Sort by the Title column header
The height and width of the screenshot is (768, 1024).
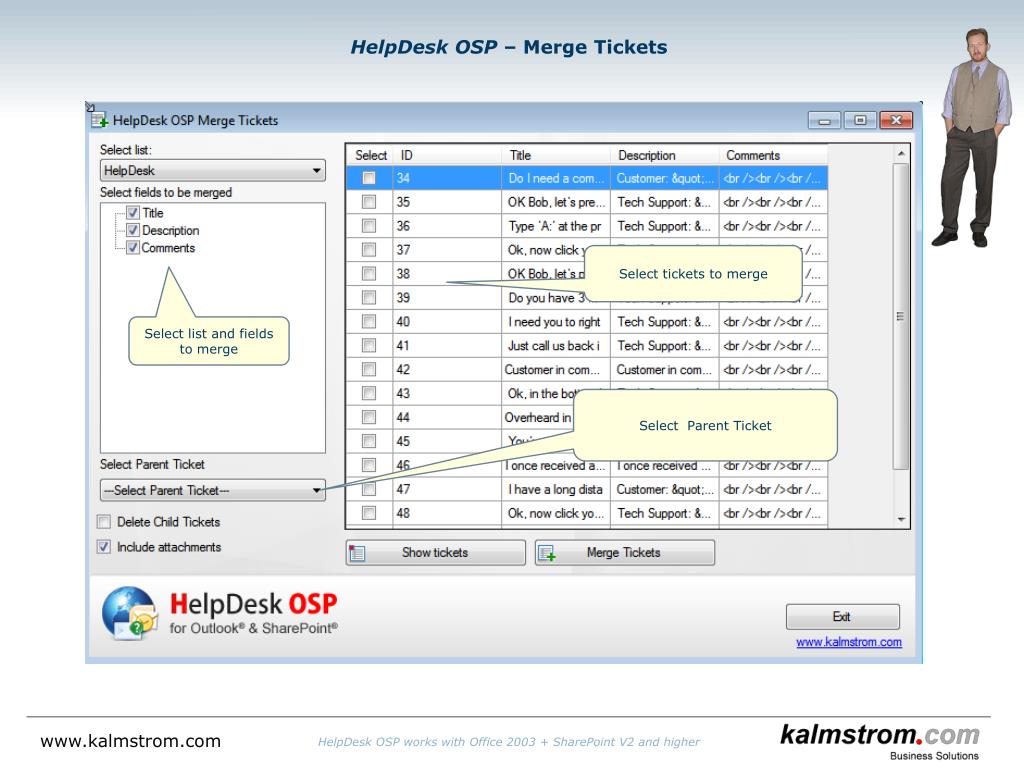coord(556,155)
